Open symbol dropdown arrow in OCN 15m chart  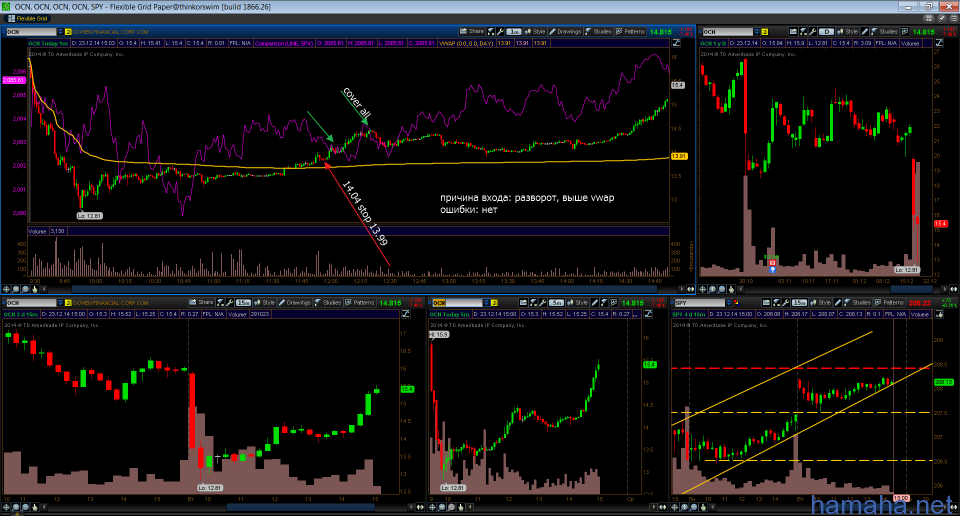pos(60,303)
